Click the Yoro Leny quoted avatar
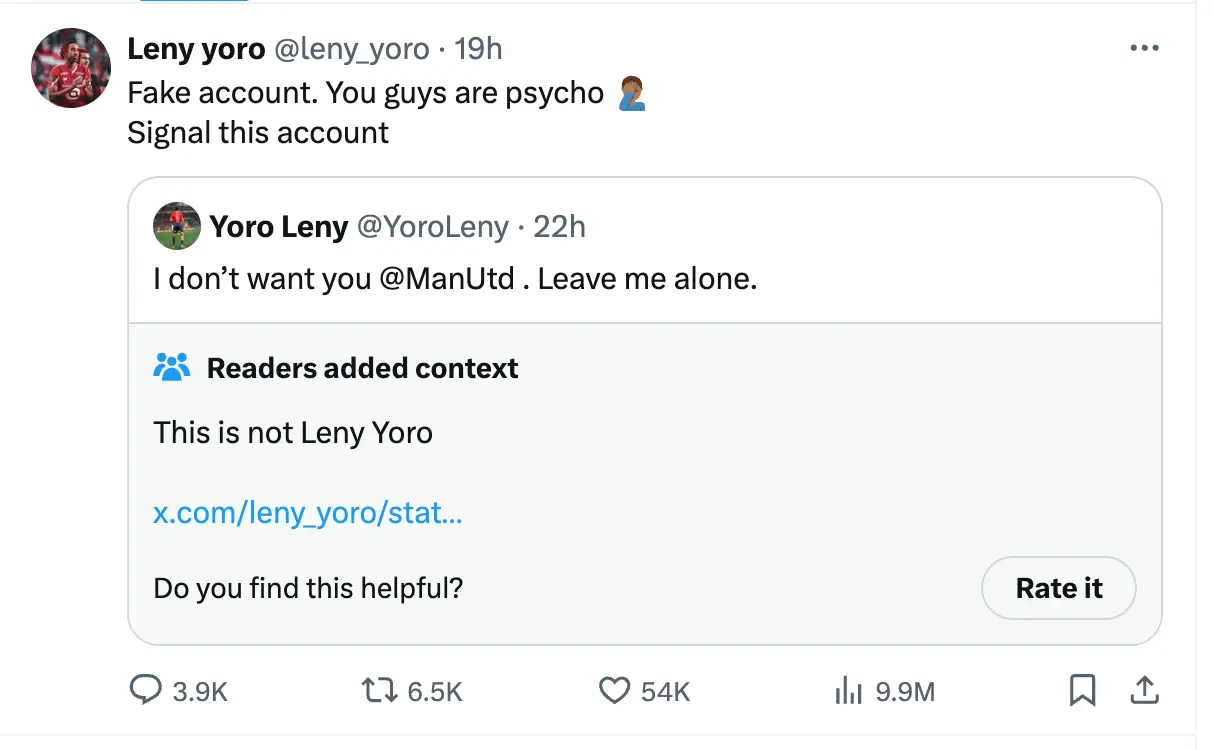The image size is (1214, 750). tap(177, 227)
